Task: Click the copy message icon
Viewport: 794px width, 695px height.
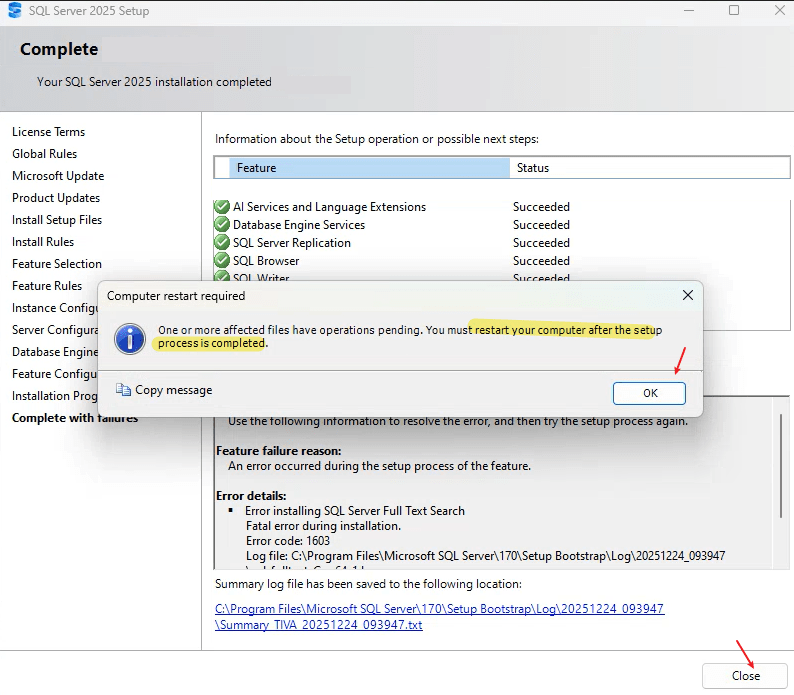Action: pyautogui.click(x=123, y=390)
